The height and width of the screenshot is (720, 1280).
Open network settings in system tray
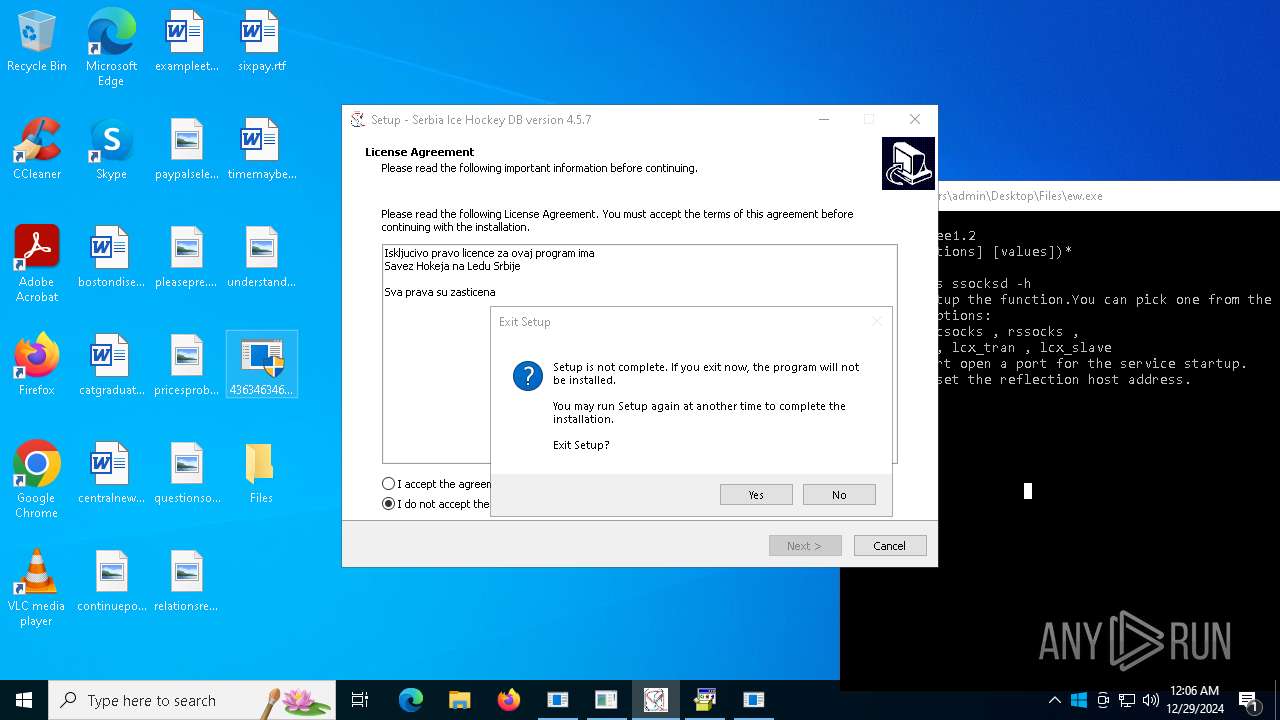click(x=1127, y=700)
